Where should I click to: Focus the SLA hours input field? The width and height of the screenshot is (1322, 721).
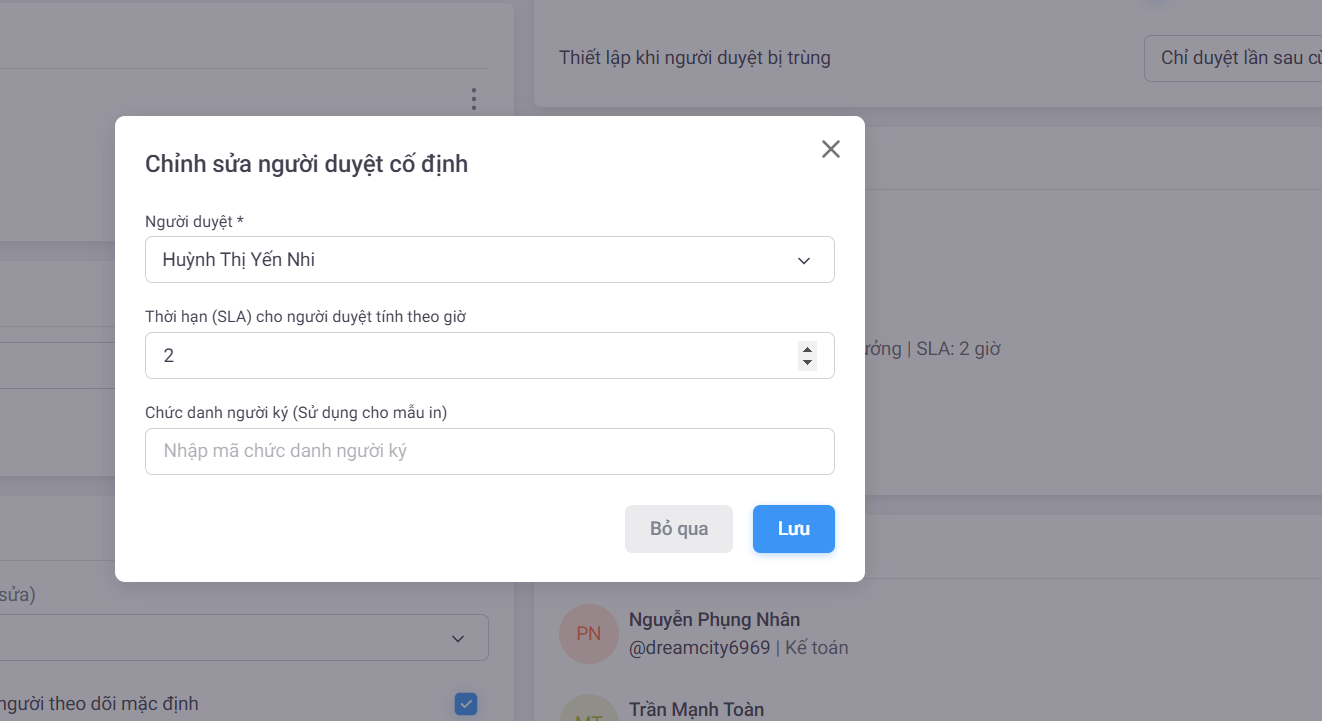470,356
